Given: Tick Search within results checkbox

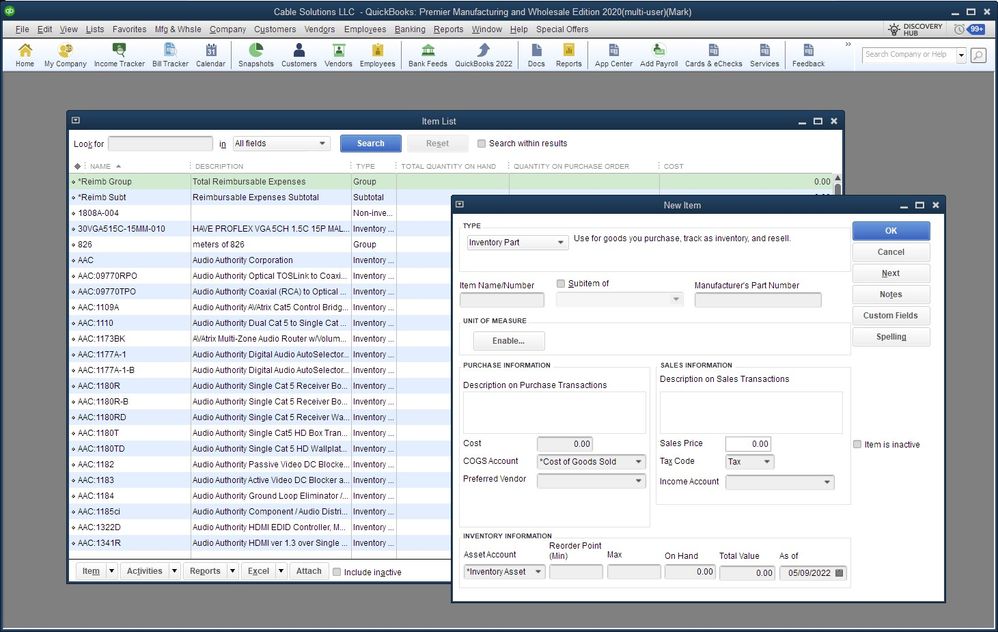Looking at the screenshot, I should (x=481, y=143).
